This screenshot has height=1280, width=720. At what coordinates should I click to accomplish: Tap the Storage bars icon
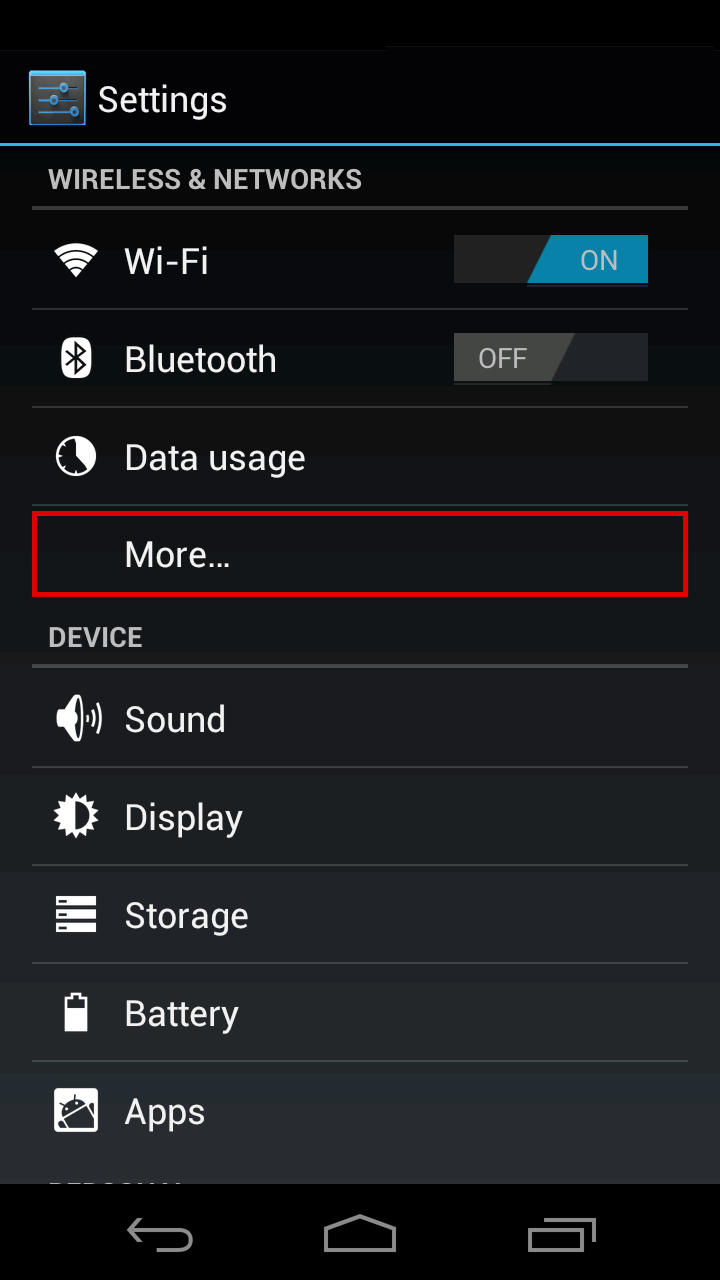(x=76, y=914)
